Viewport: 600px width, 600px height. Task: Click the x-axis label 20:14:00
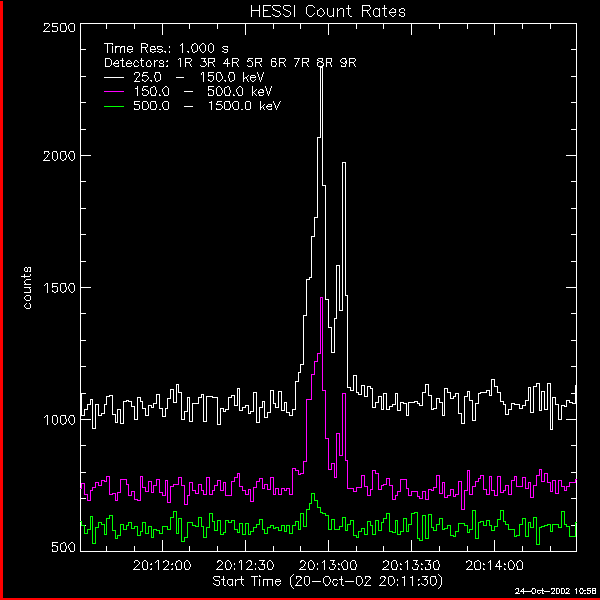[x=494, y=565]
